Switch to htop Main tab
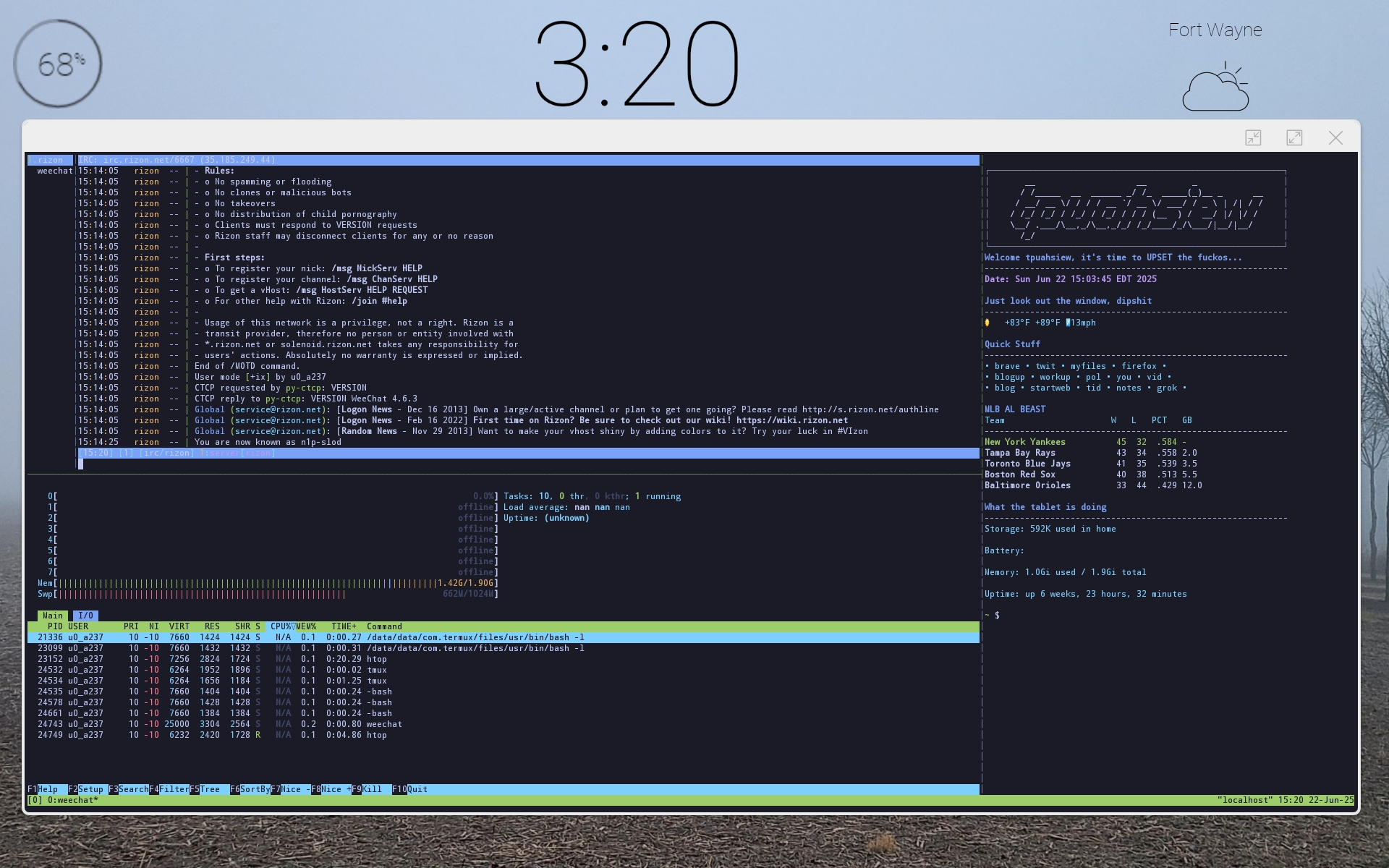Viewport: 1389px width, 868px height. click(x=53, y=616)
